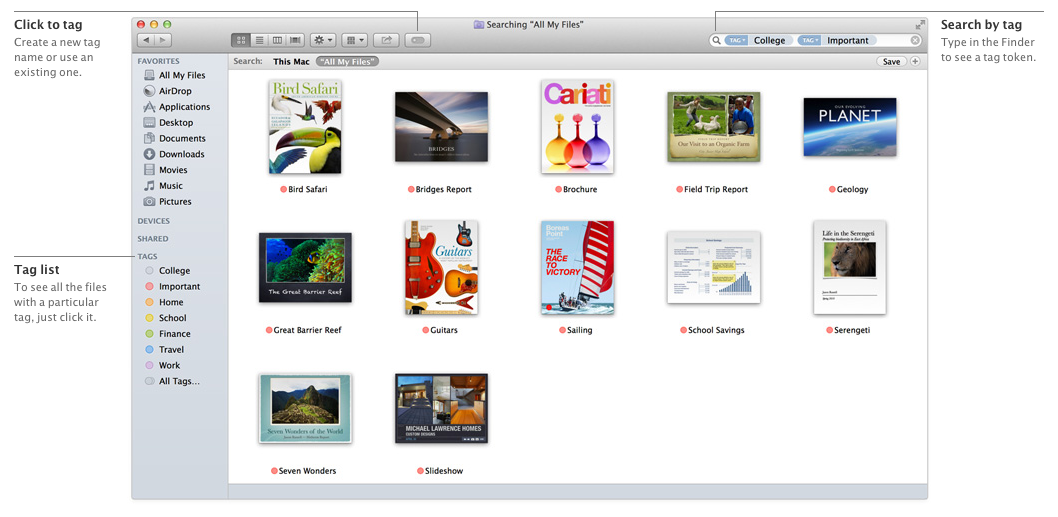The width and height of the screenshot is (1058, 517).
Task: Select the Guitars file thumbnail
Action: 441,267
